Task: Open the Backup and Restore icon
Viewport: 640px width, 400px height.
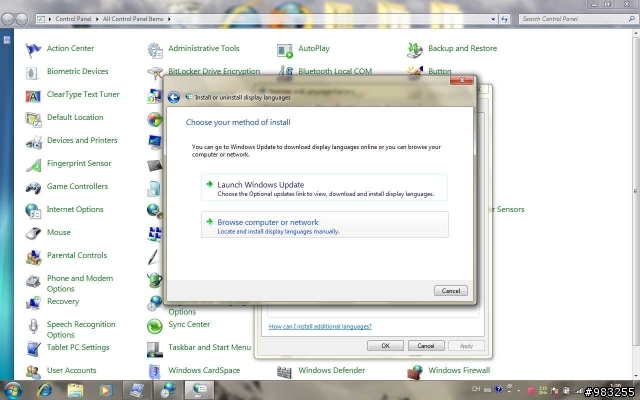Action: 415,50
